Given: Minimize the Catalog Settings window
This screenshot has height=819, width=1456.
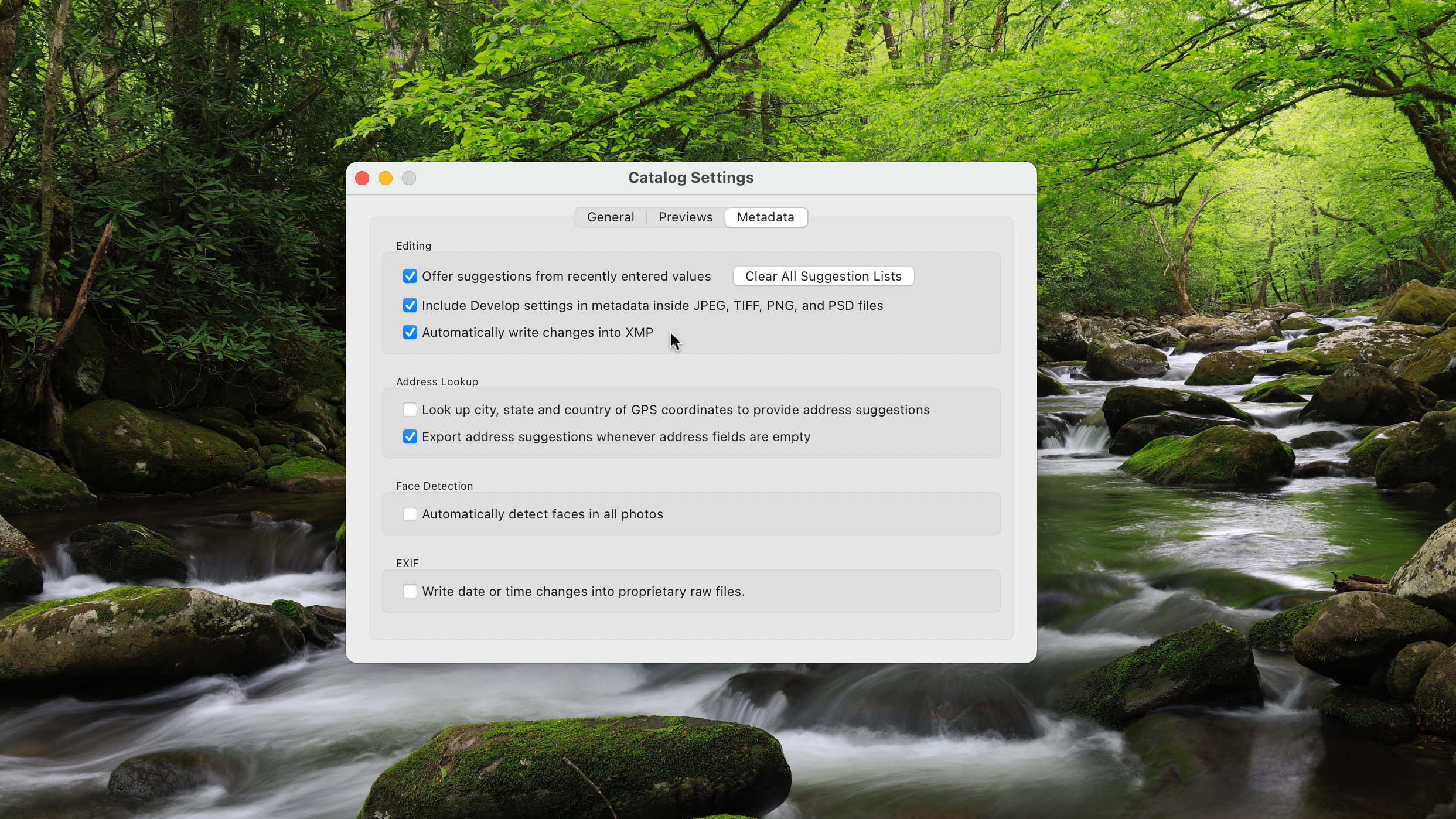Looking at the screenshot, I should (386, 178).
